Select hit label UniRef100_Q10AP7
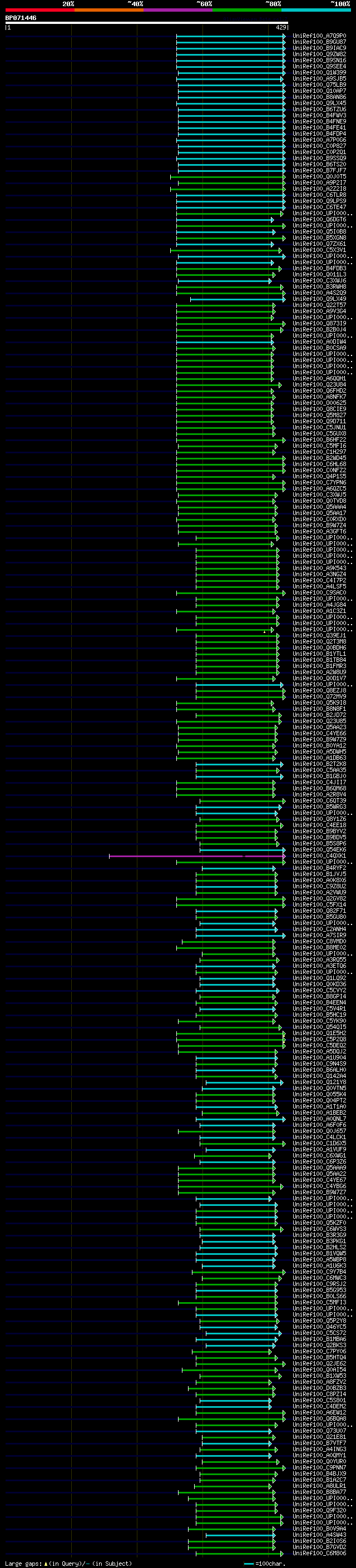Screen dimensions: 356x1568 click(319, 91)
